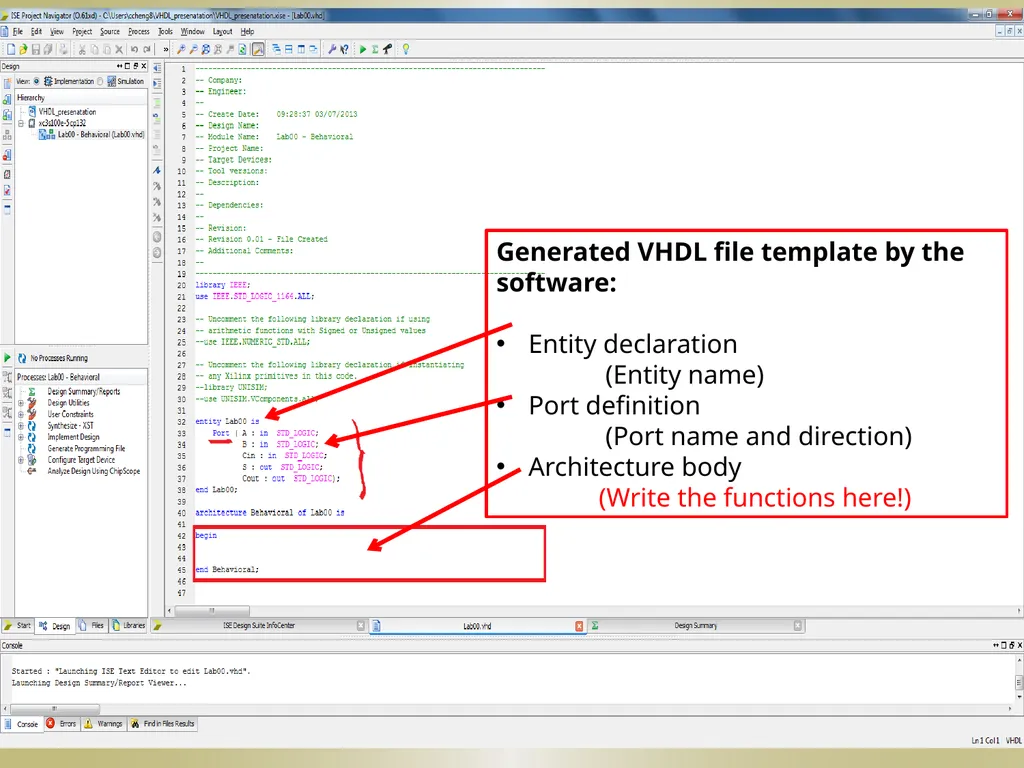
Task: Open the Help menu
Action: click(248, 31)
